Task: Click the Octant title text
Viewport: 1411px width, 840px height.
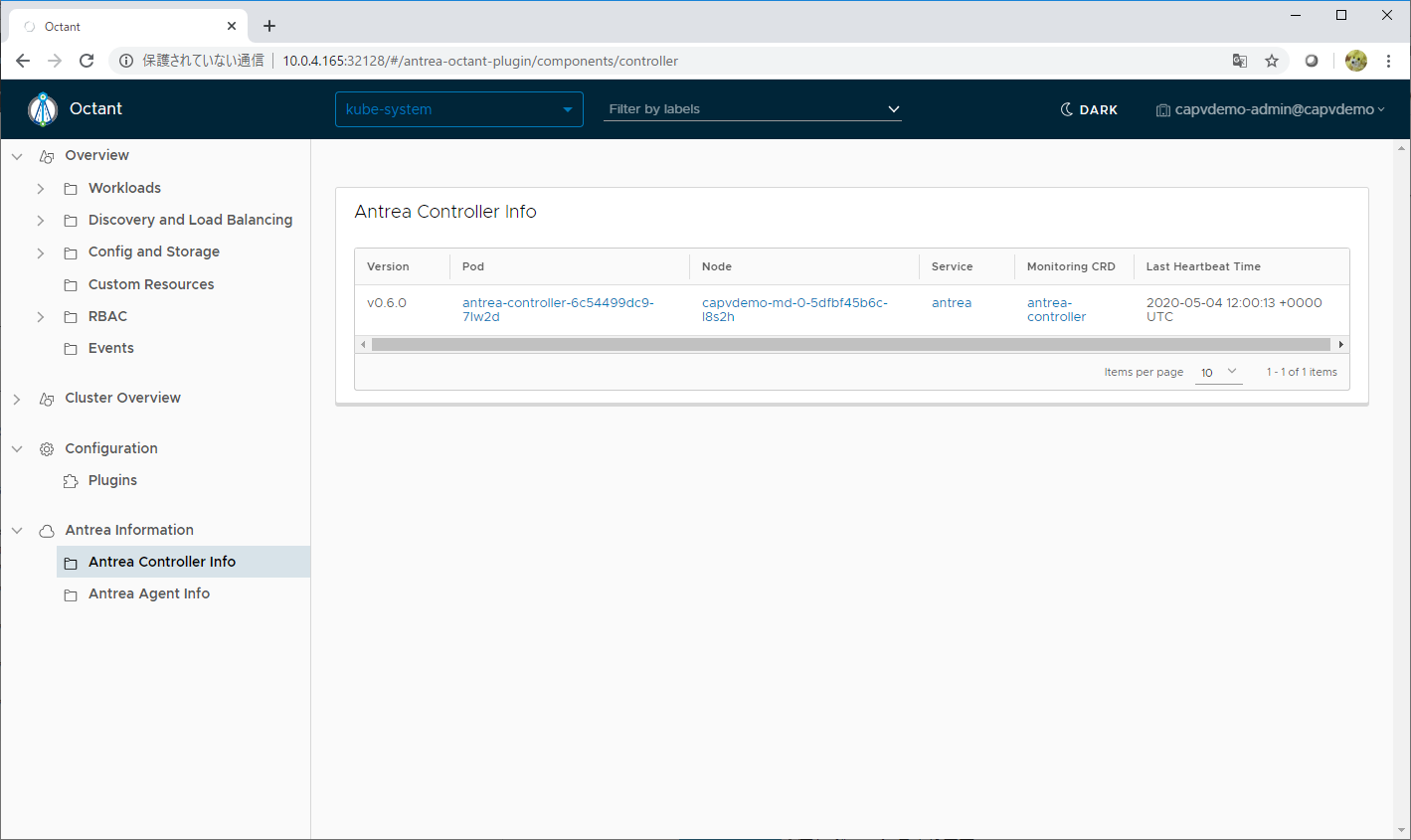Action: [x=95, y=108]
